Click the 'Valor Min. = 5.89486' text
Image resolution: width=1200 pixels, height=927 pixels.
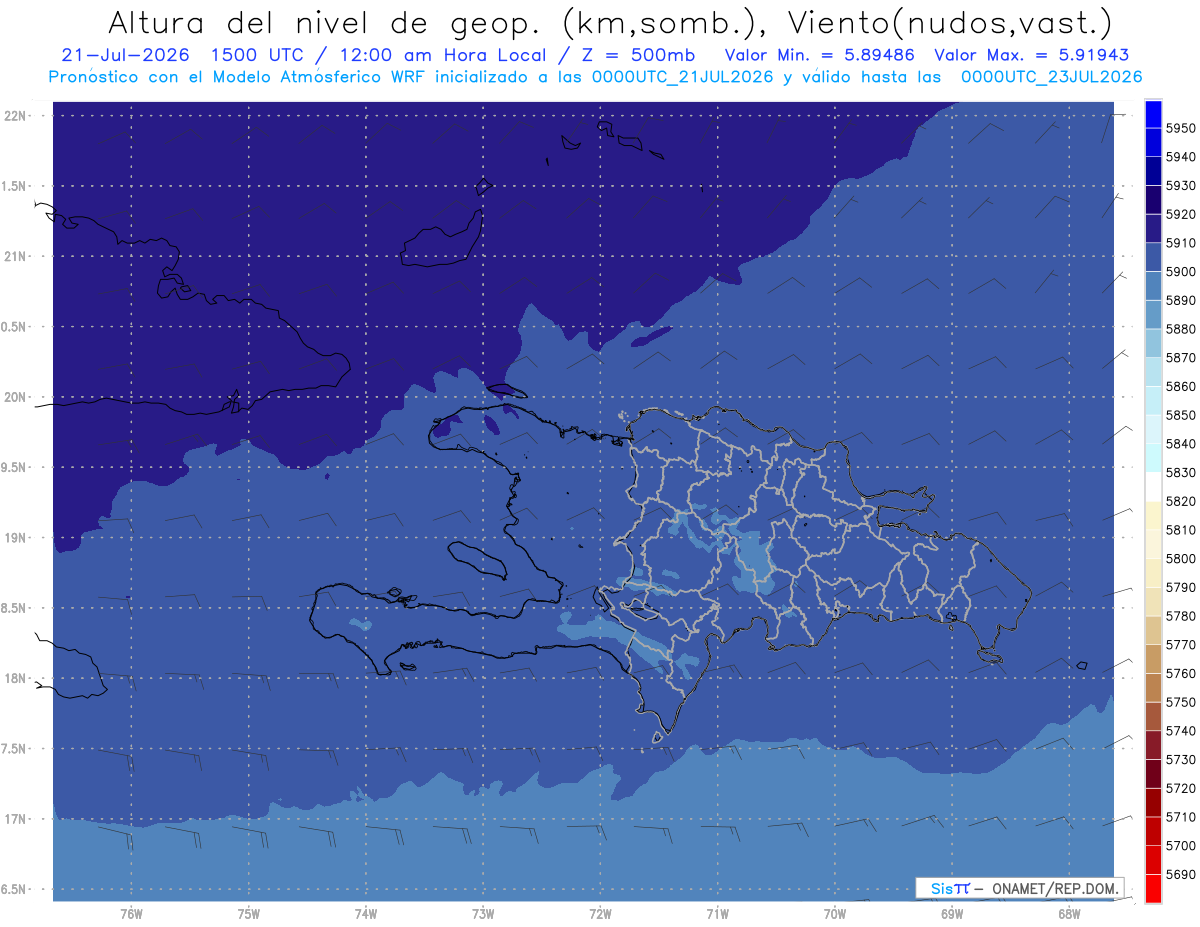[820, 56]
